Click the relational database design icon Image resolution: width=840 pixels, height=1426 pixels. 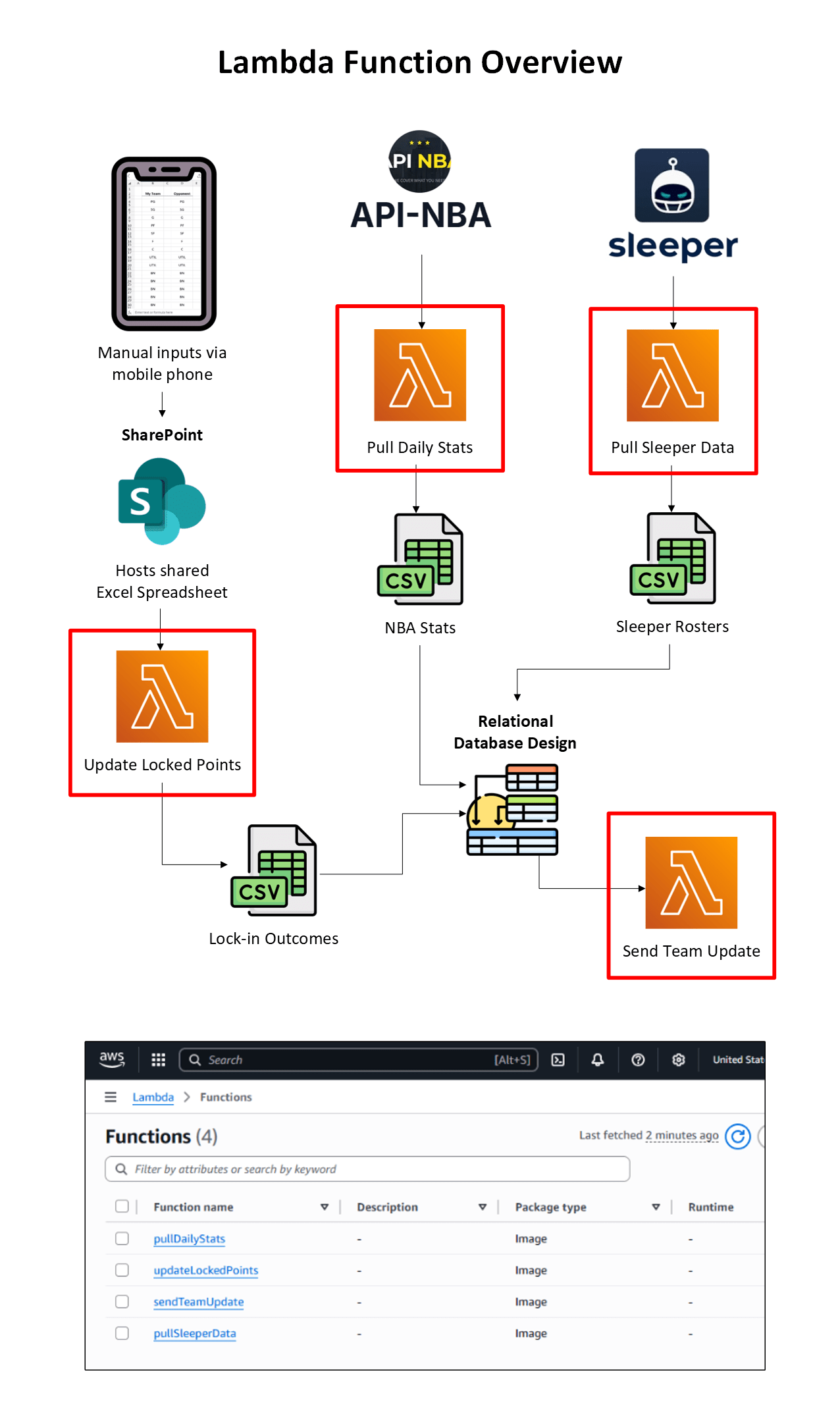click(512, 810)
